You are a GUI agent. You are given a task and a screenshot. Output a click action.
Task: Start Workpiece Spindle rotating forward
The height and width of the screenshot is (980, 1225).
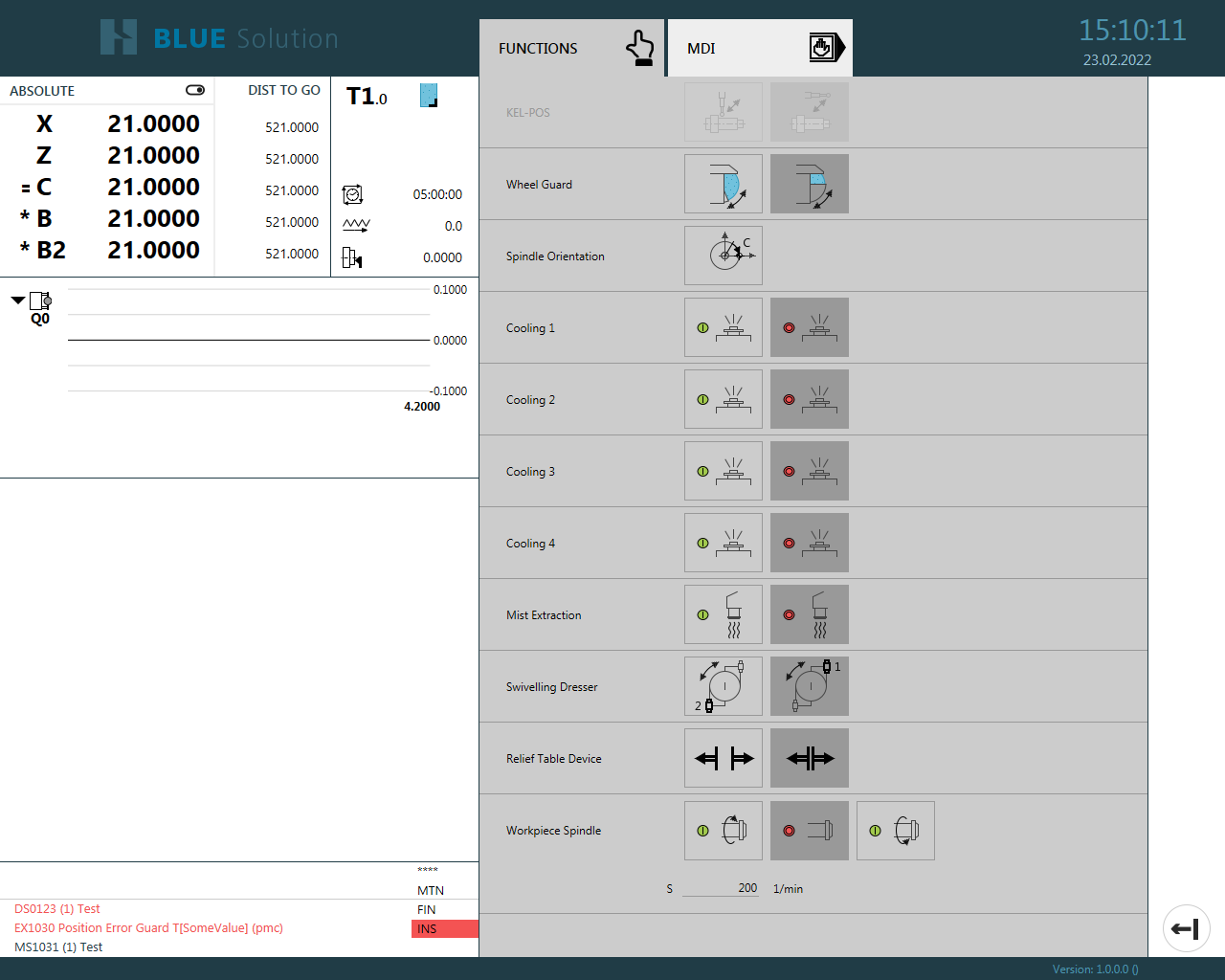[724, 831]
